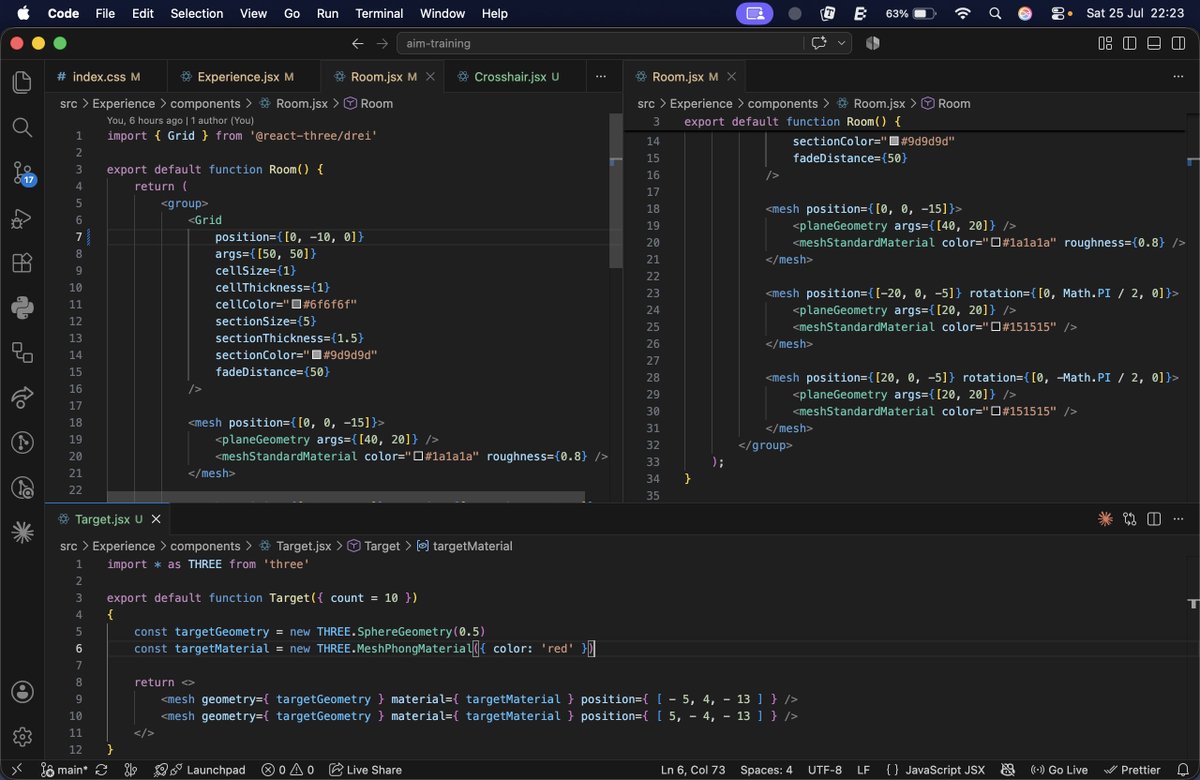This screenshot has width=1200, height=780.
Task: Click the remote window icon in status bar
Action: [16, 770]
